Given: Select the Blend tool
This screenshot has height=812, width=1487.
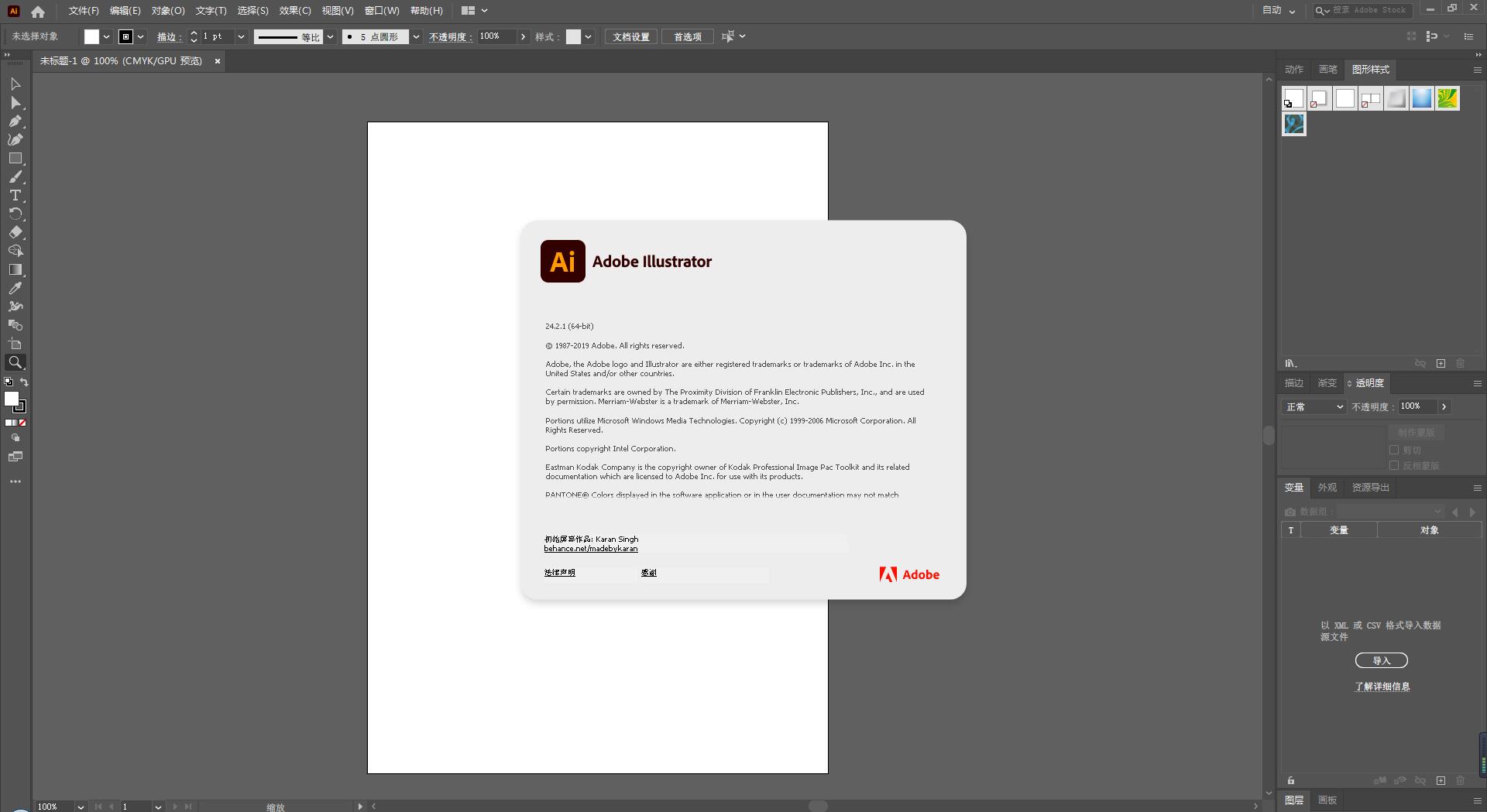Looking at the screenshot, I should [x=15, y=325].
